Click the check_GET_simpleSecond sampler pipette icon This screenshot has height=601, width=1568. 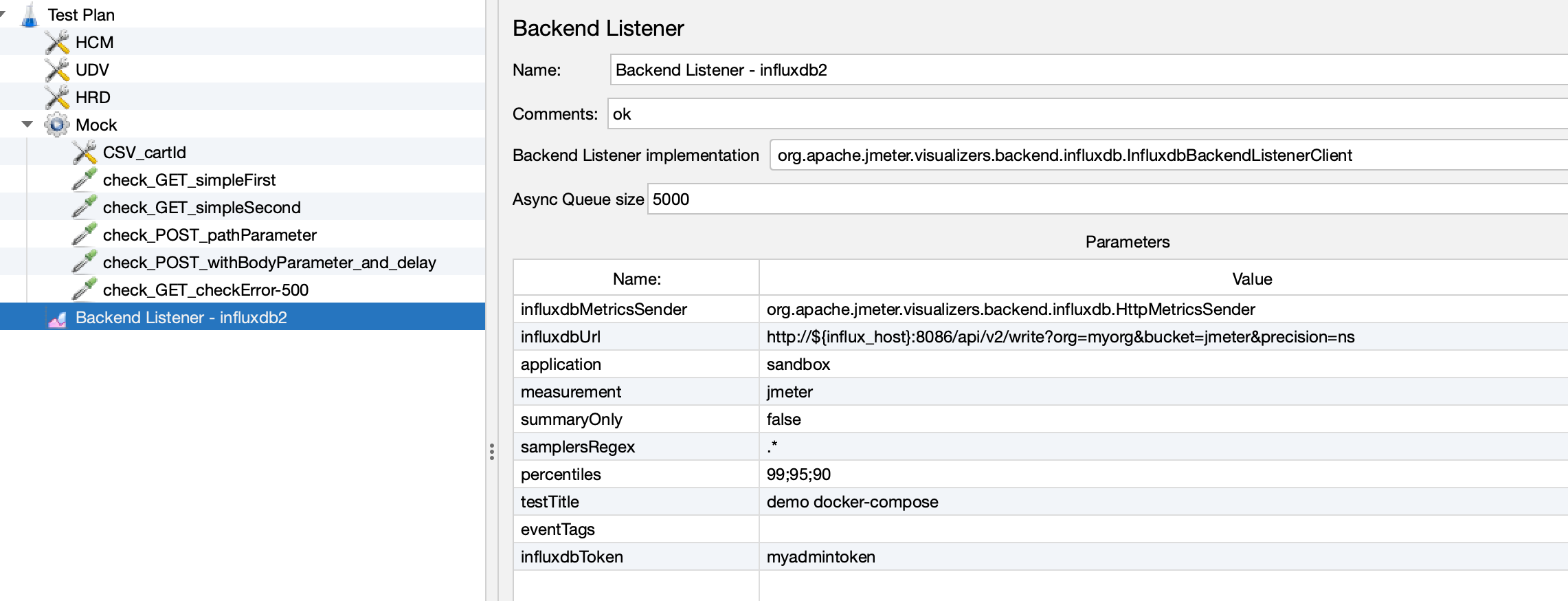tap(85, 207)
